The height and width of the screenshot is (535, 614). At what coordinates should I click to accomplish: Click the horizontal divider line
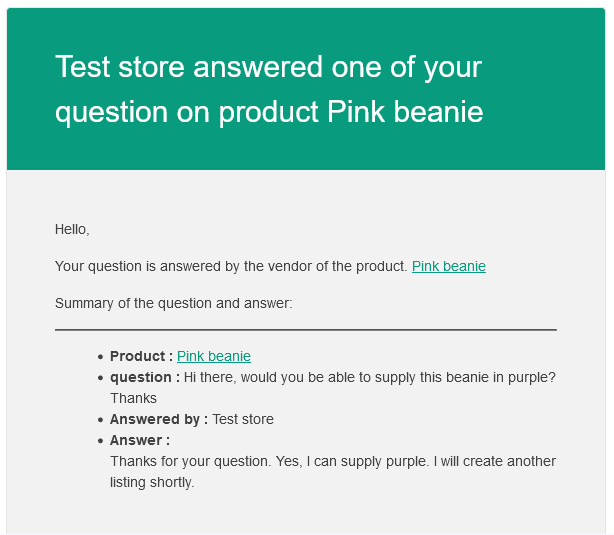[305, 329]
